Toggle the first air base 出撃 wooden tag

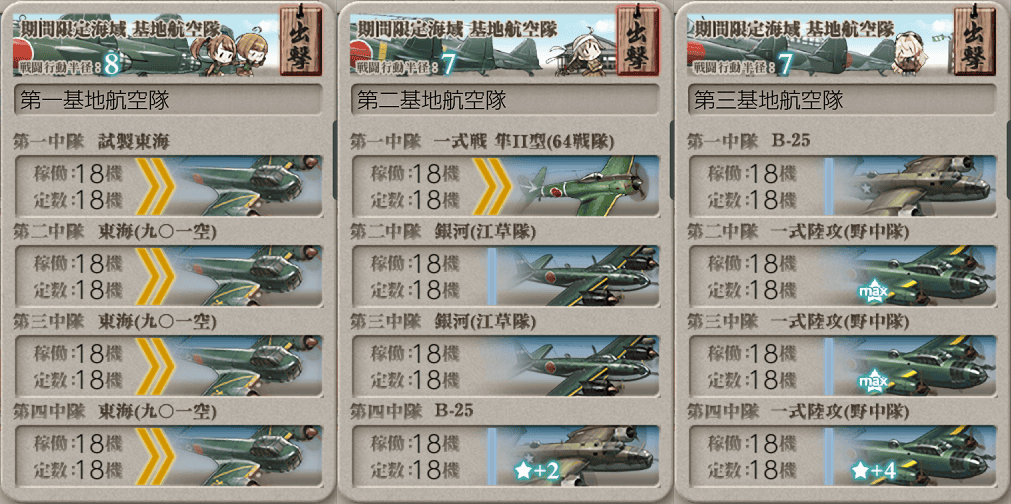tap(301, 40)
